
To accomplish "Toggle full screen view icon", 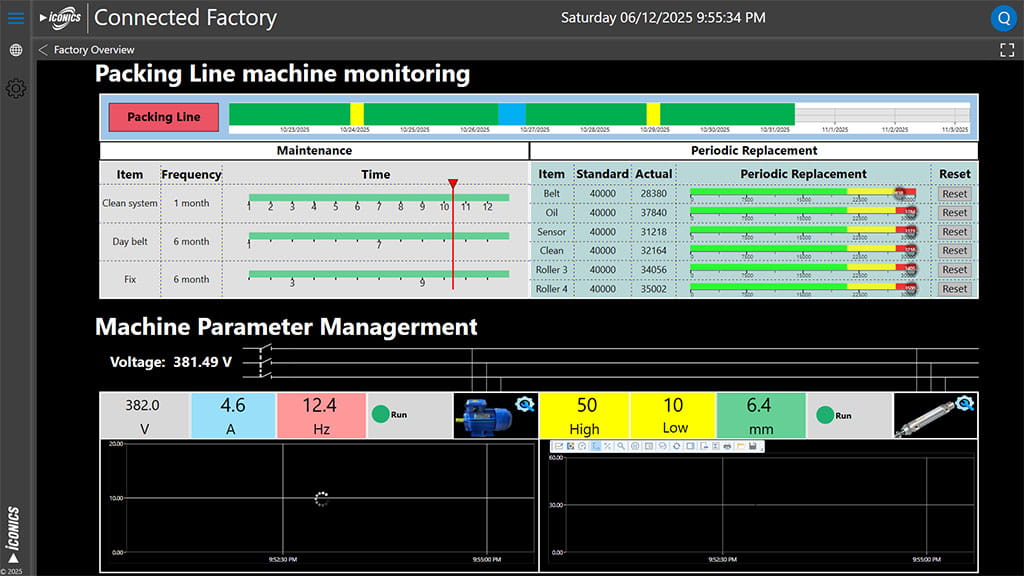I will click(1007, 50).
